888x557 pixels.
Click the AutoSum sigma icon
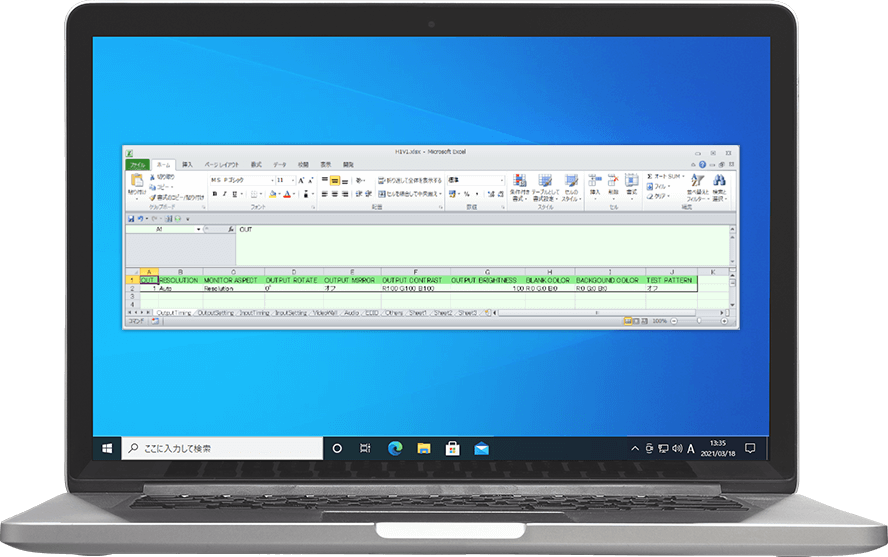click(650, 176)
